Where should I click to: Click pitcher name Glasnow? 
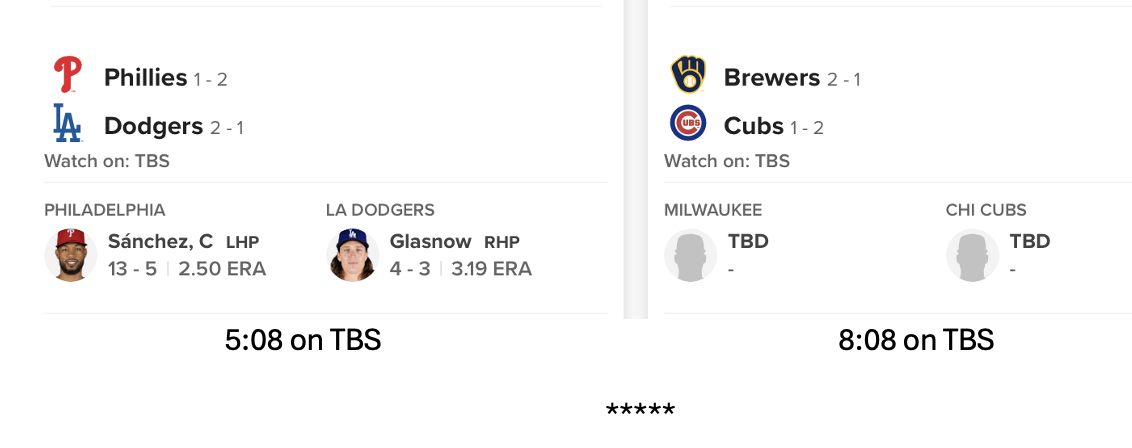click(x=430, y=241)
